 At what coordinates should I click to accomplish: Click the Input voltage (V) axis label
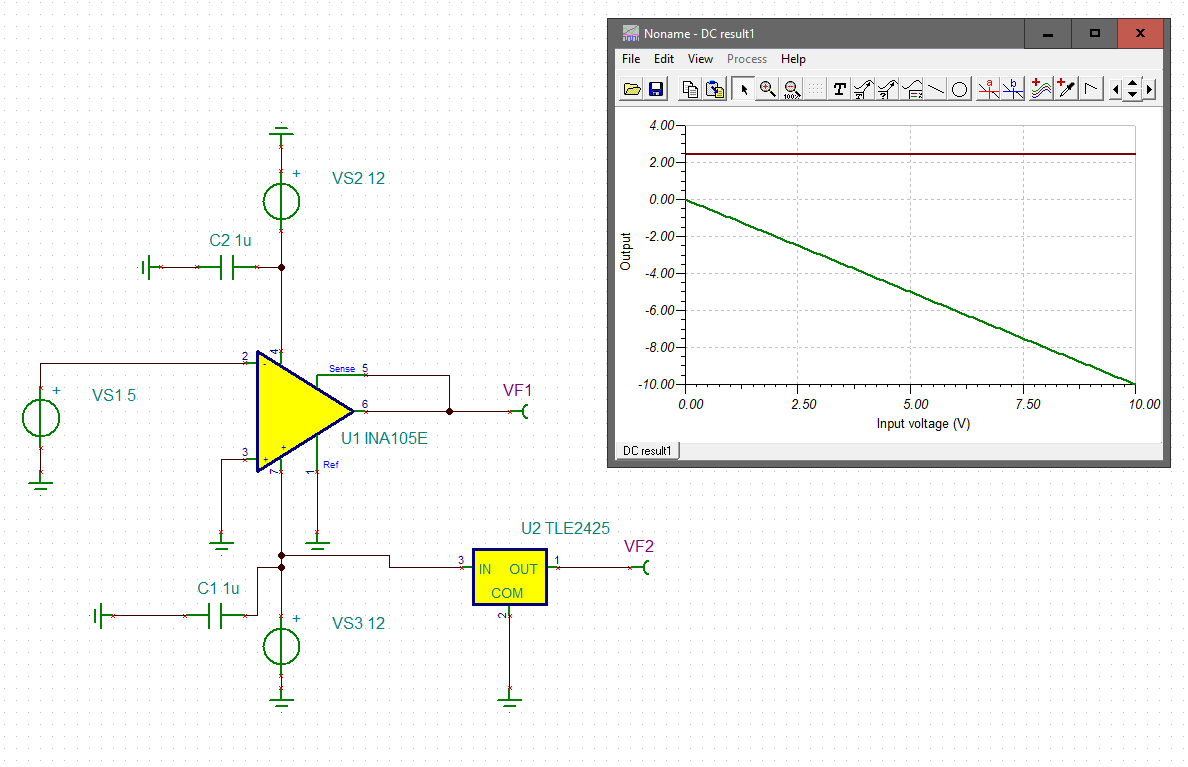click(923, 424)
